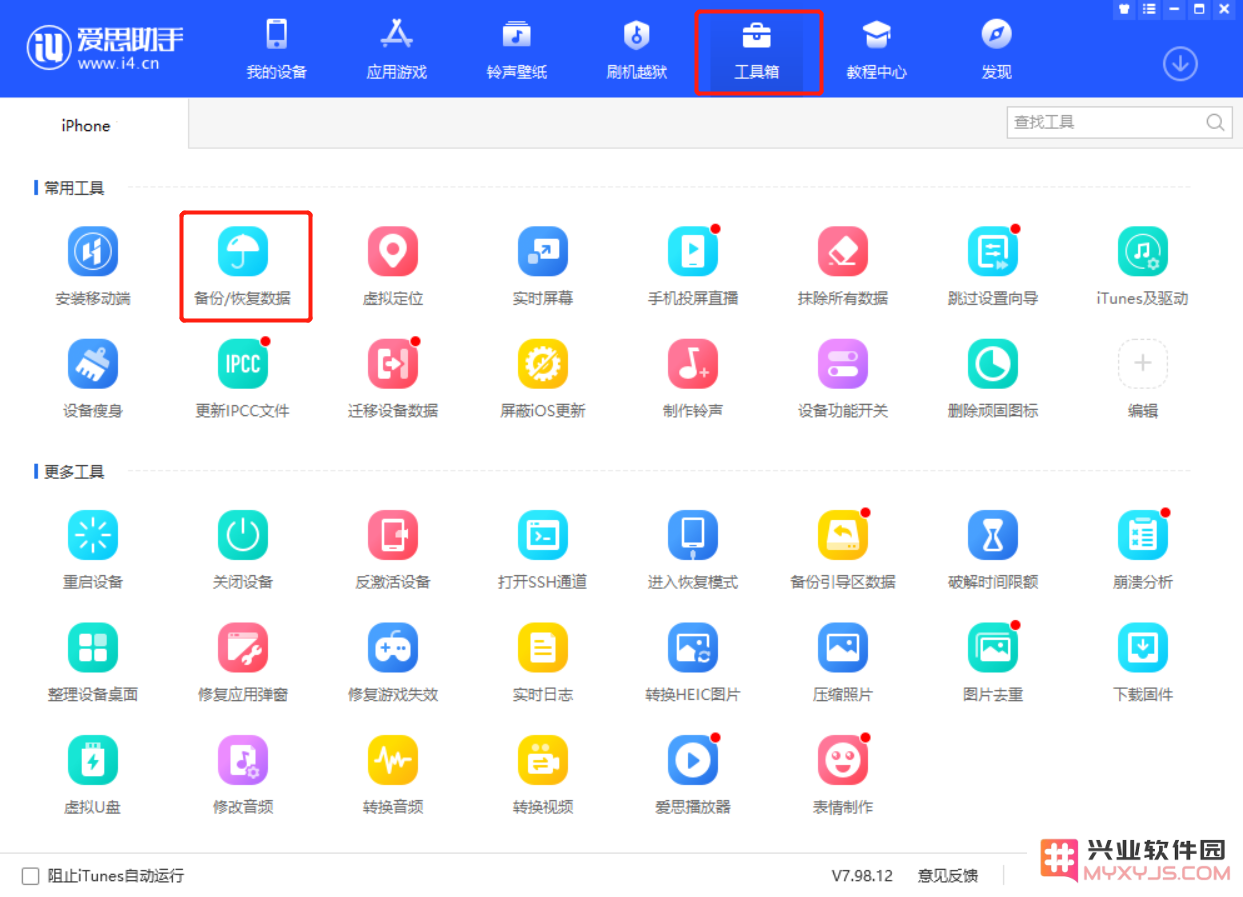Click the search magnifier icon
1243x897 pixels.
click(x=1215, y=123)
